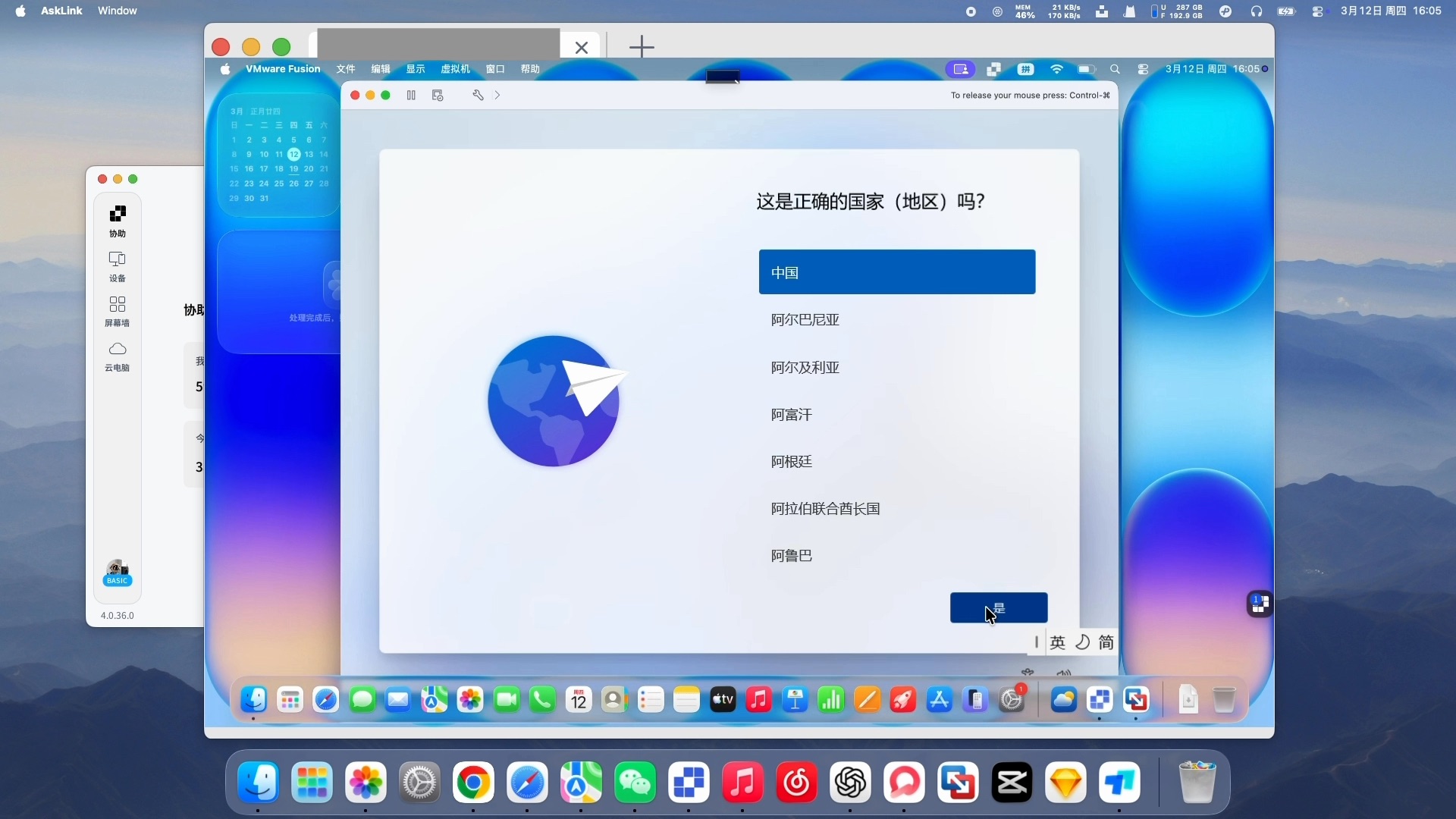Click the BASIC user avatar in AskLink
This screenshot has height=819, width=1456.
118,573
